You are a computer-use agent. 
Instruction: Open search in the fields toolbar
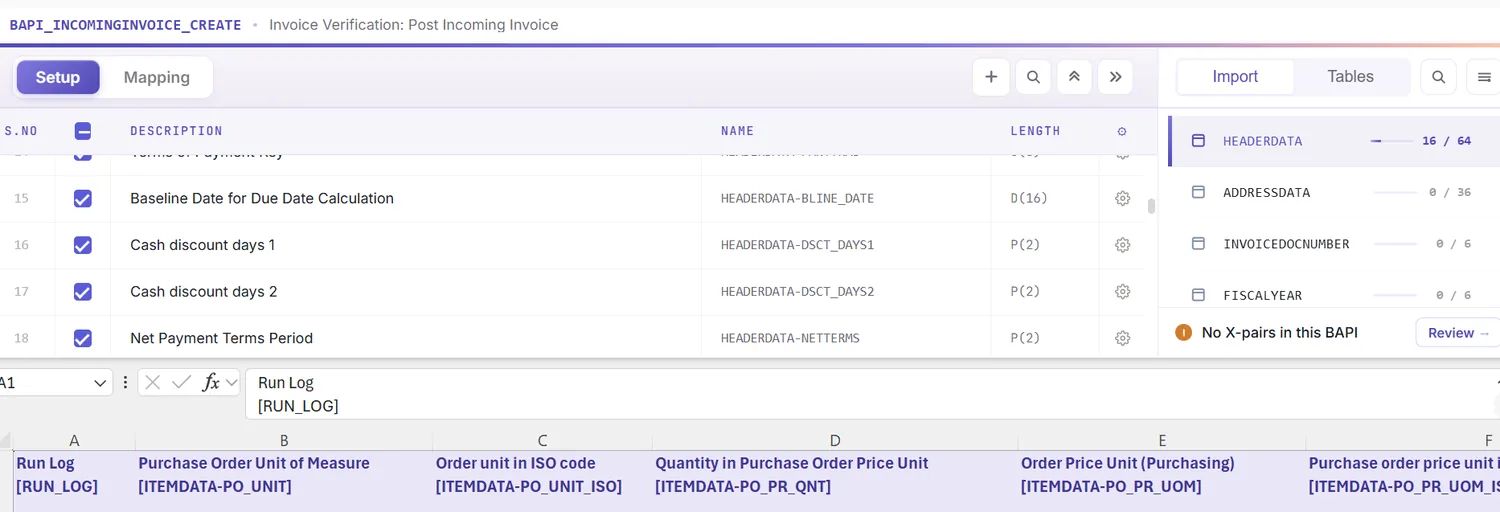click(x=1033, y=77)
